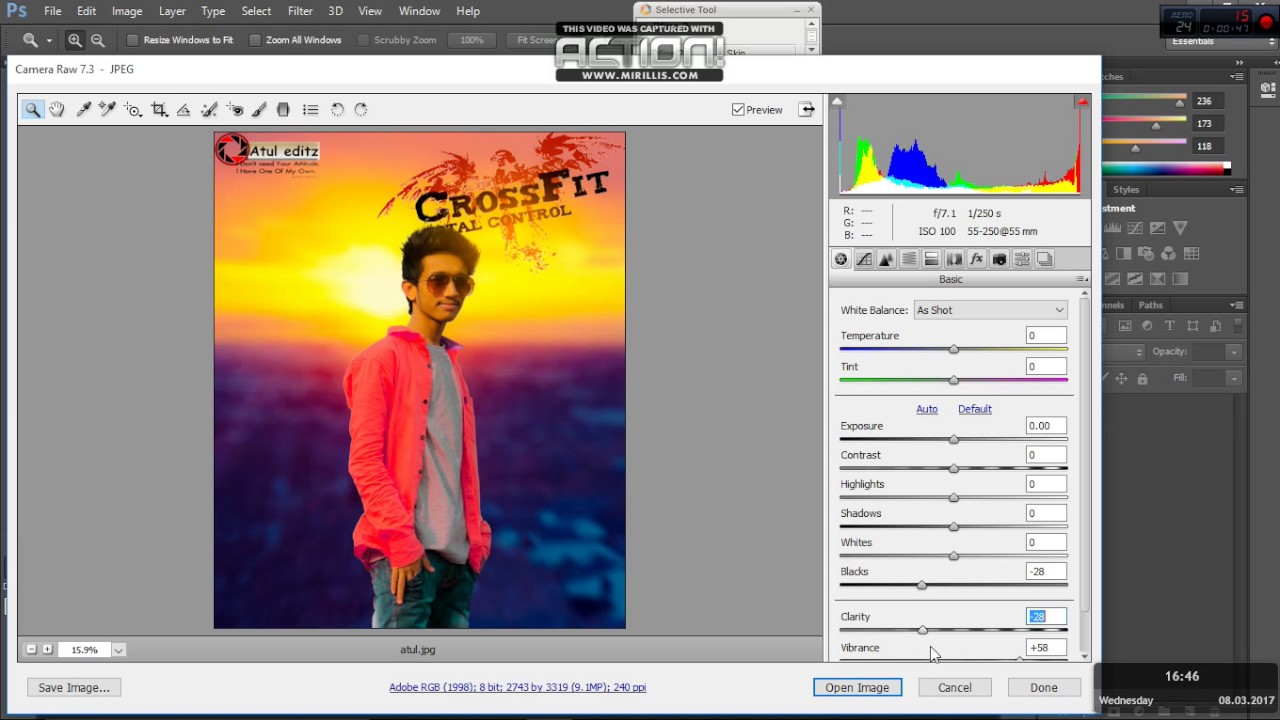Open the Layer menu
1280x720 pixels.
172,11
